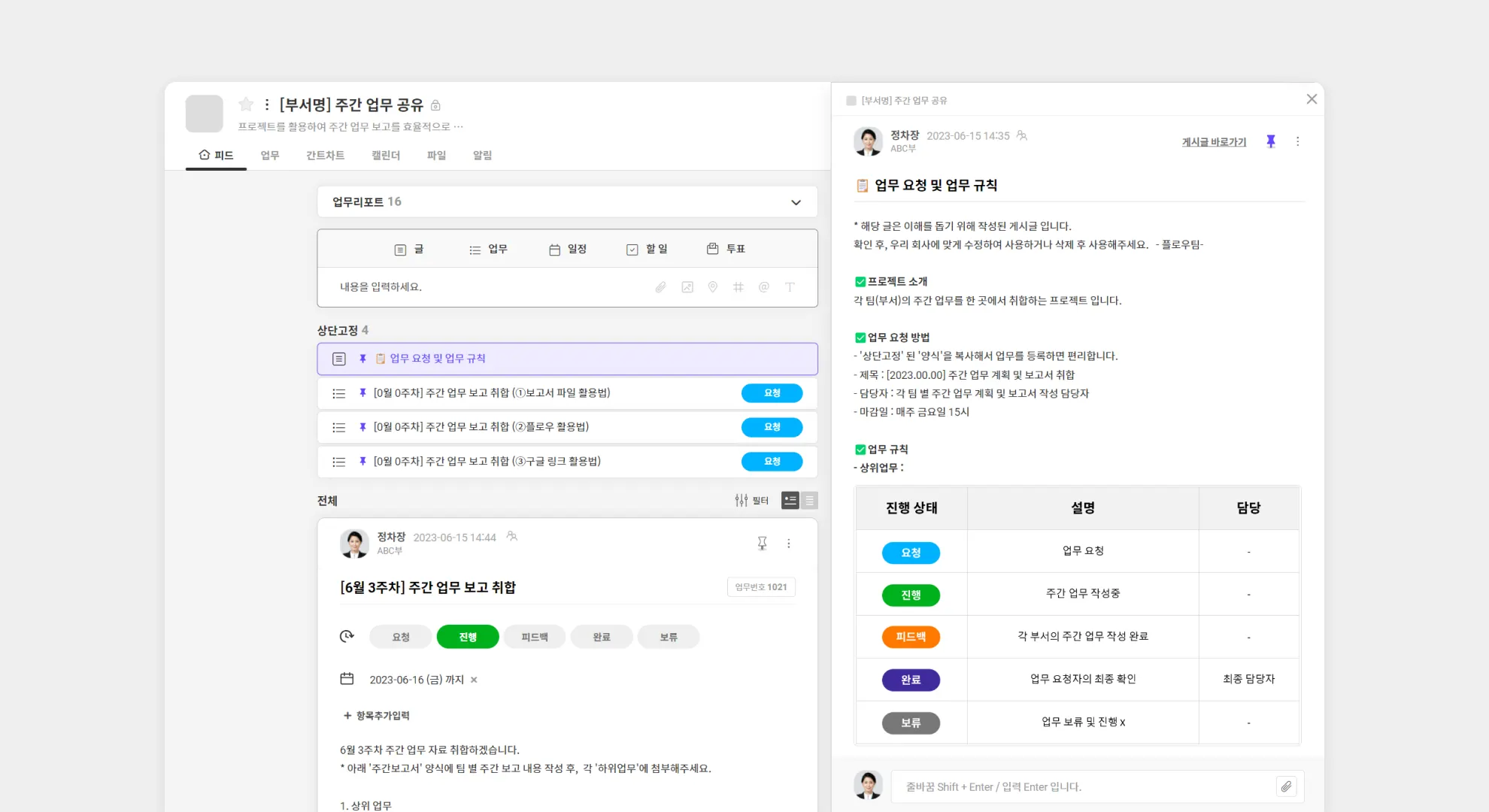Click the image insert icon in editor
Image resolution: width=1489 pixels, height=812 pixels.
[687, 287]
